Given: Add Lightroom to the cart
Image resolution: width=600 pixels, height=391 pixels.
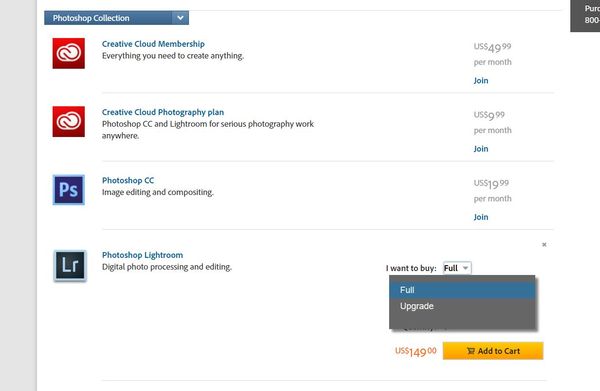Looking at the screenshot, I should coord(493,351).
